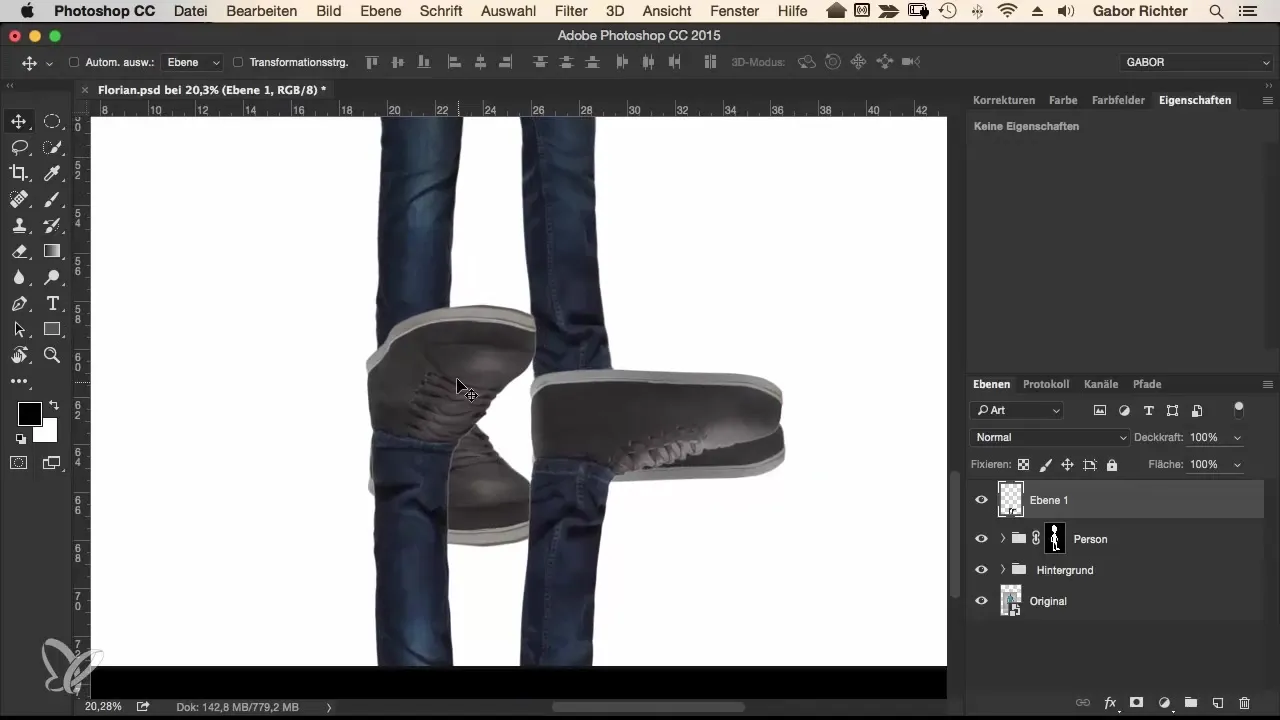This screenshot has height=720, width=1280.
Task: Select the Quick Selection tool
Action: tap(52, 148)
